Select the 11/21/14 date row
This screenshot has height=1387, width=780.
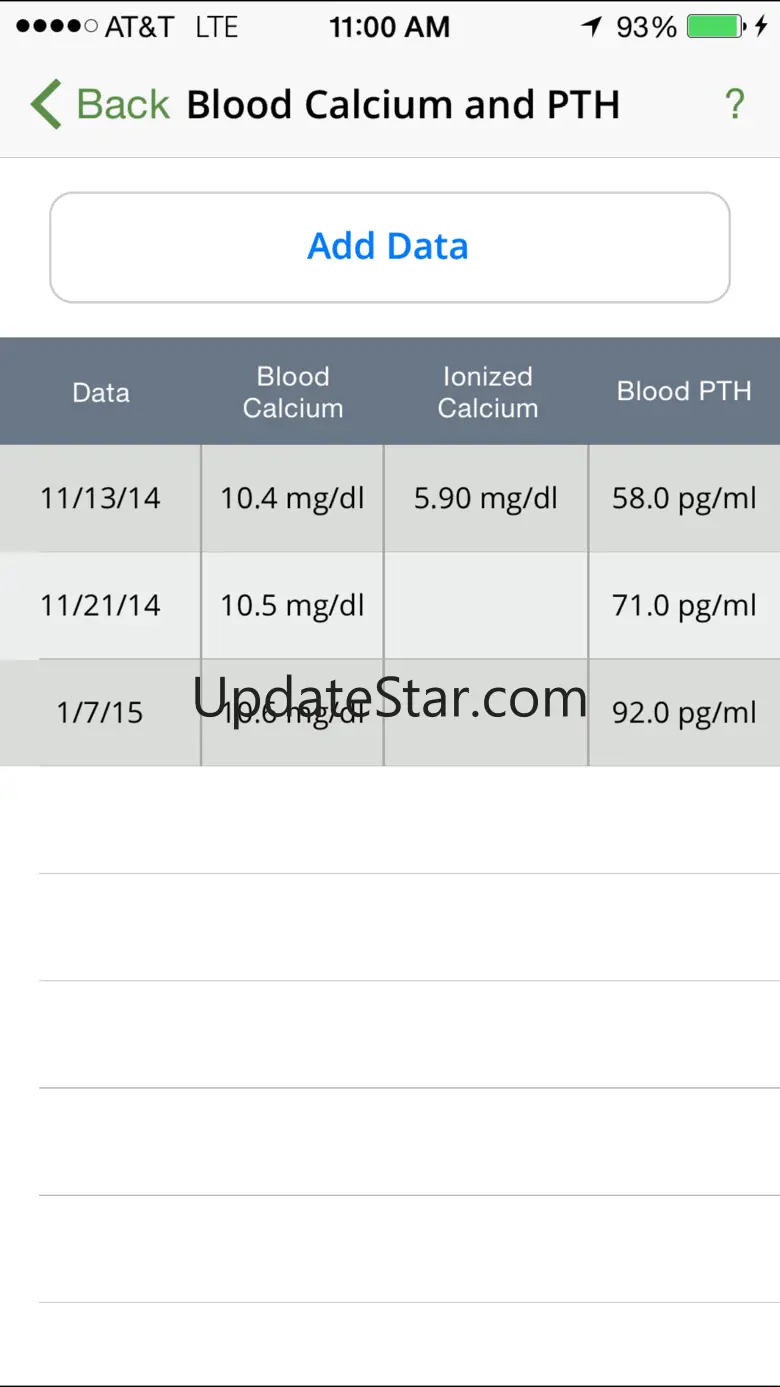click(x=100, y=605)
